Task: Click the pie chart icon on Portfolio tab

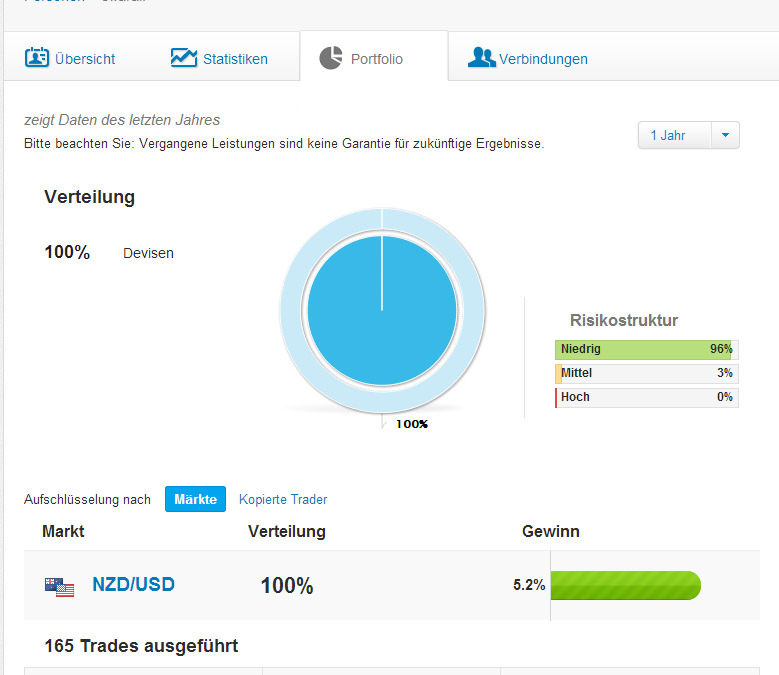Action: click(331, 58)
